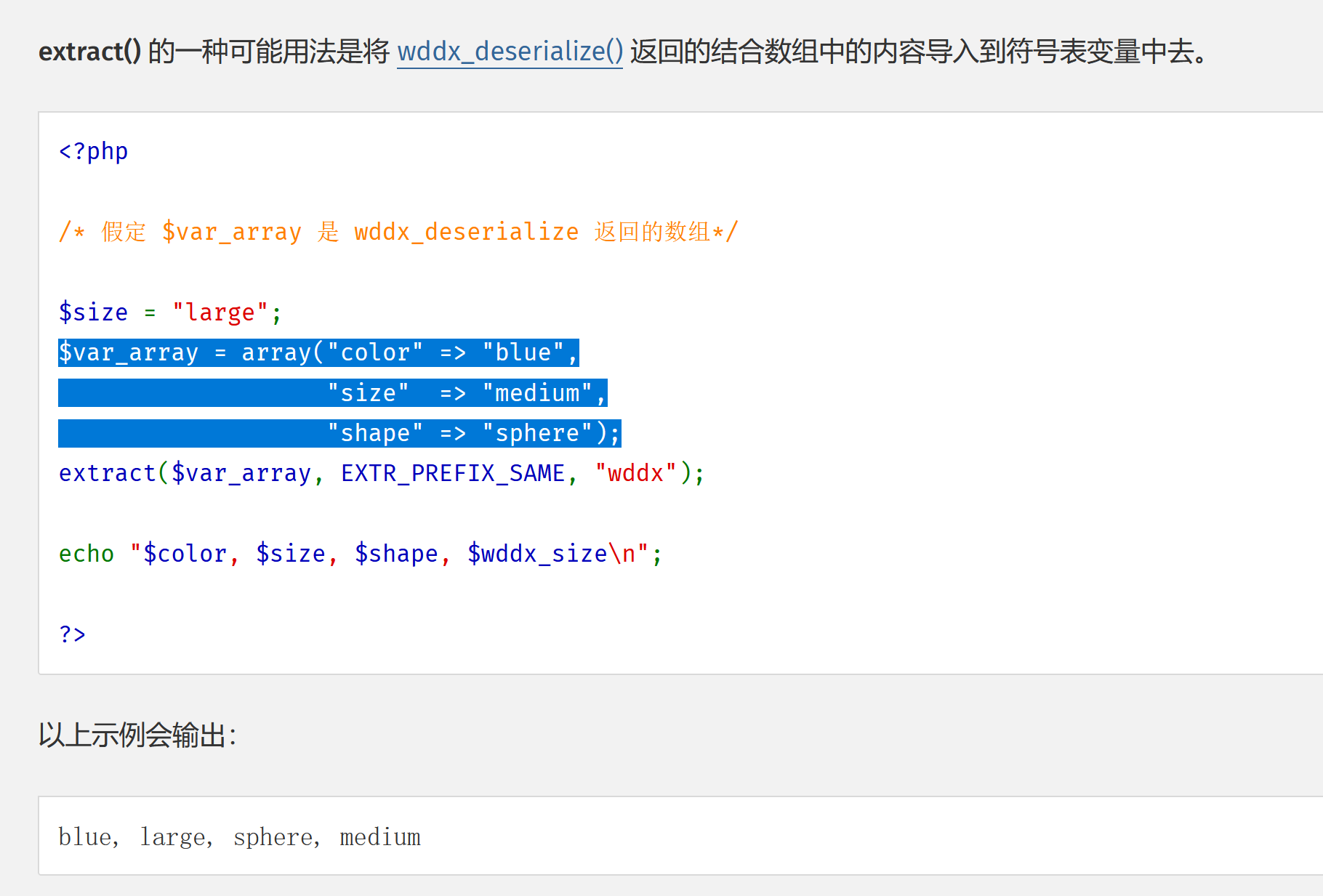Click the <?php opening tag
The height and width of the screenshot is (896, 1323).
pos(93,151)
